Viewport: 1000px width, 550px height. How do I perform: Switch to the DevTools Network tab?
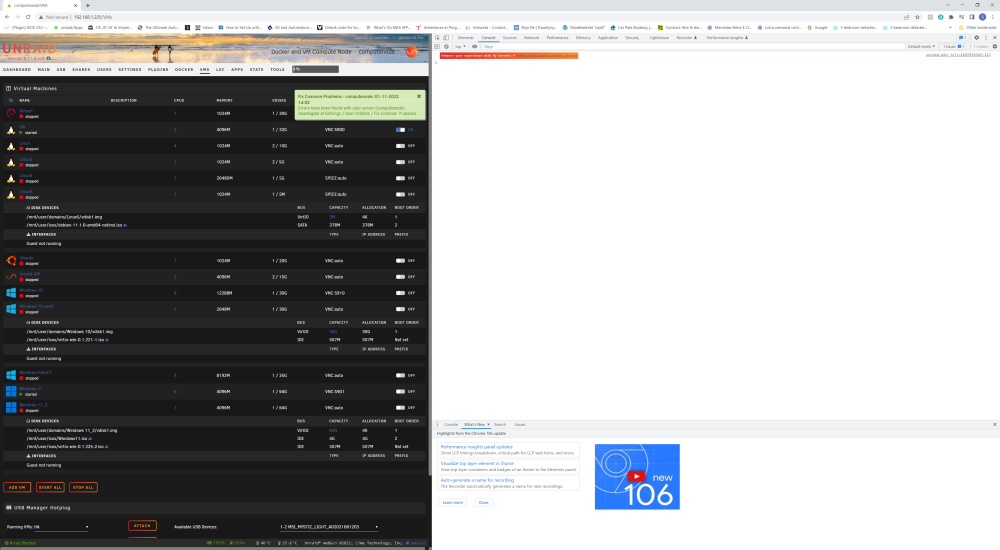pyautogui.click(x=531, y=38)
